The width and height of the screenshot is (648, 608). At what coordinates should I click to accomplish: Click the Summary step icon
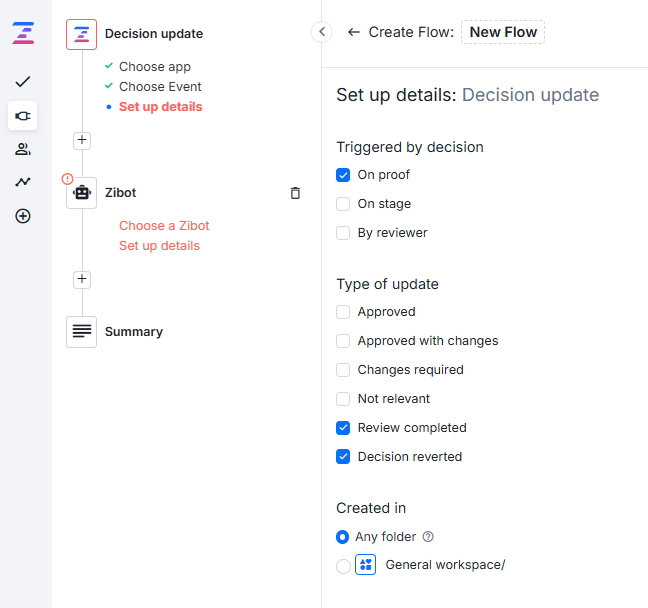click(82, 332)
